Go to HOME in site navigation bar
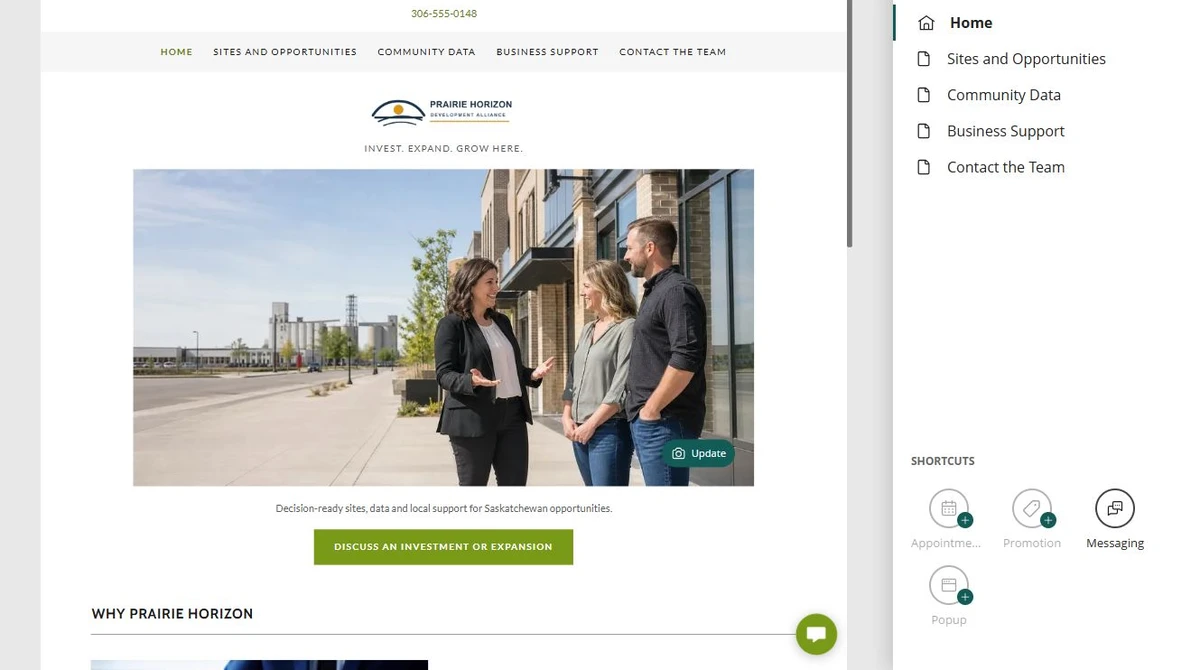Viewport: 1200px width, 670px height. click(x=176, y=52)
